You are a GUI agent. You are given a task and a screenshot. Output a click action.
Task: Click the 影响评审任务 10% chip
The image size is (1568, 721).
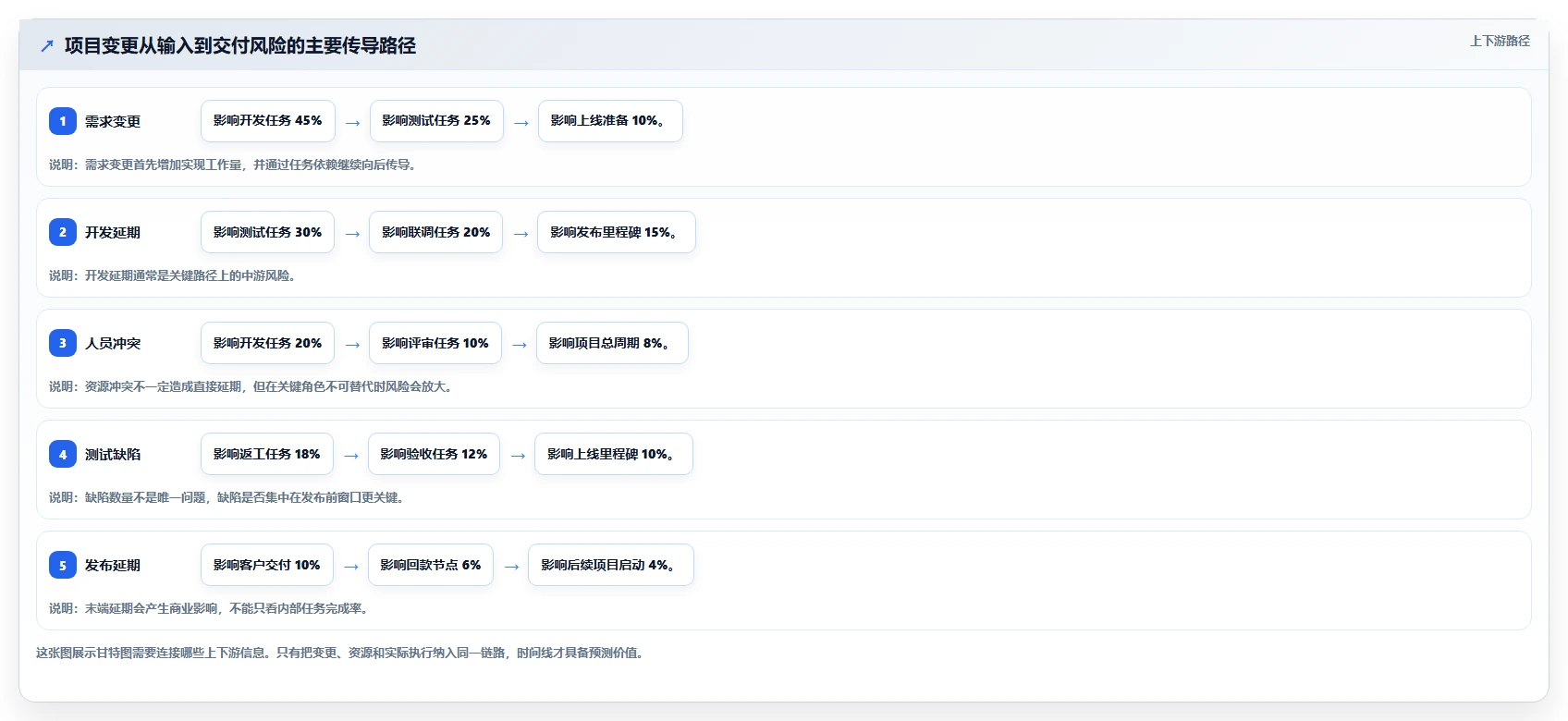(x=435, y=343)
